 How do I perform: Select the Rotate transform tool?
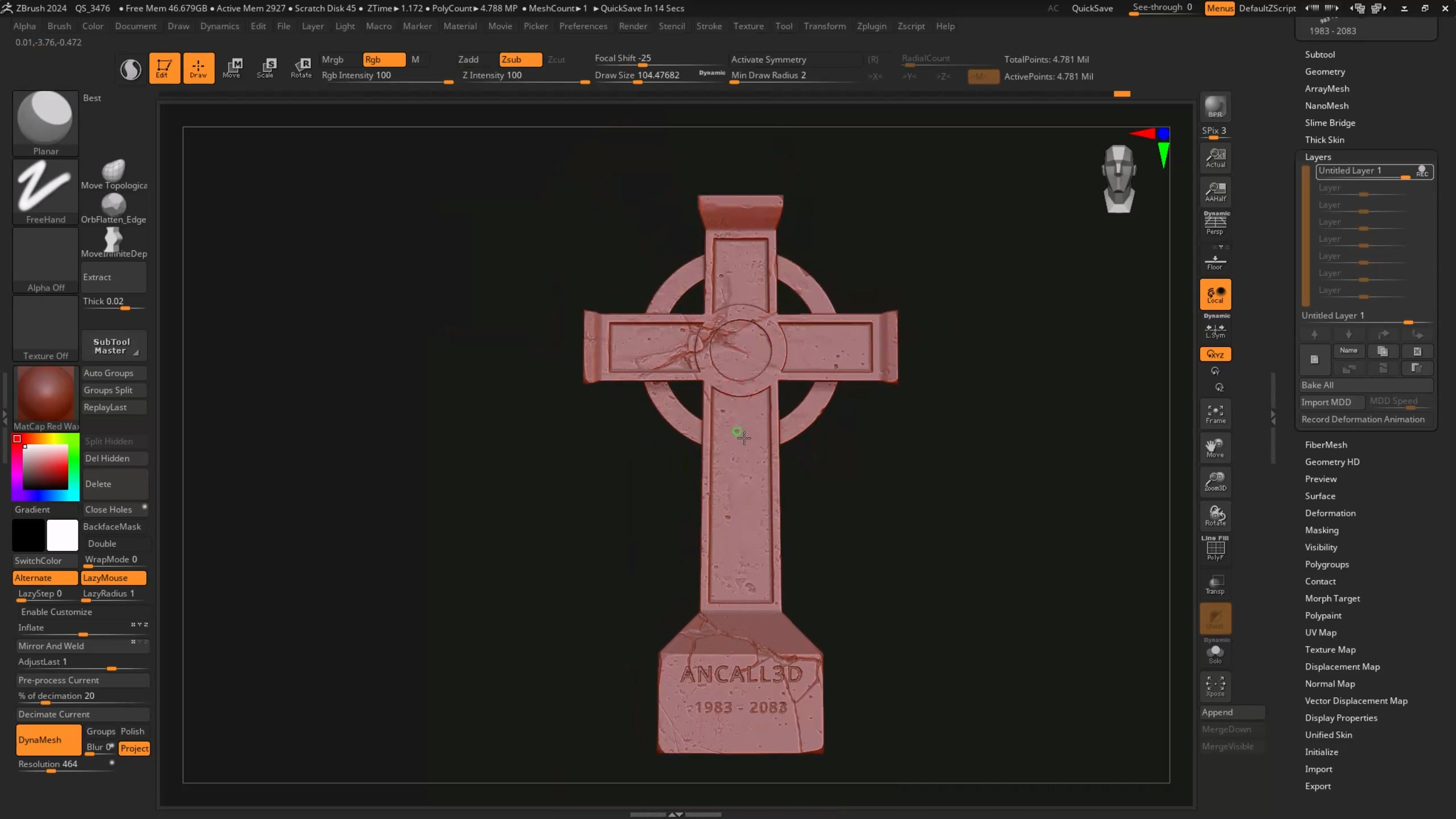(x=301, y=68)
